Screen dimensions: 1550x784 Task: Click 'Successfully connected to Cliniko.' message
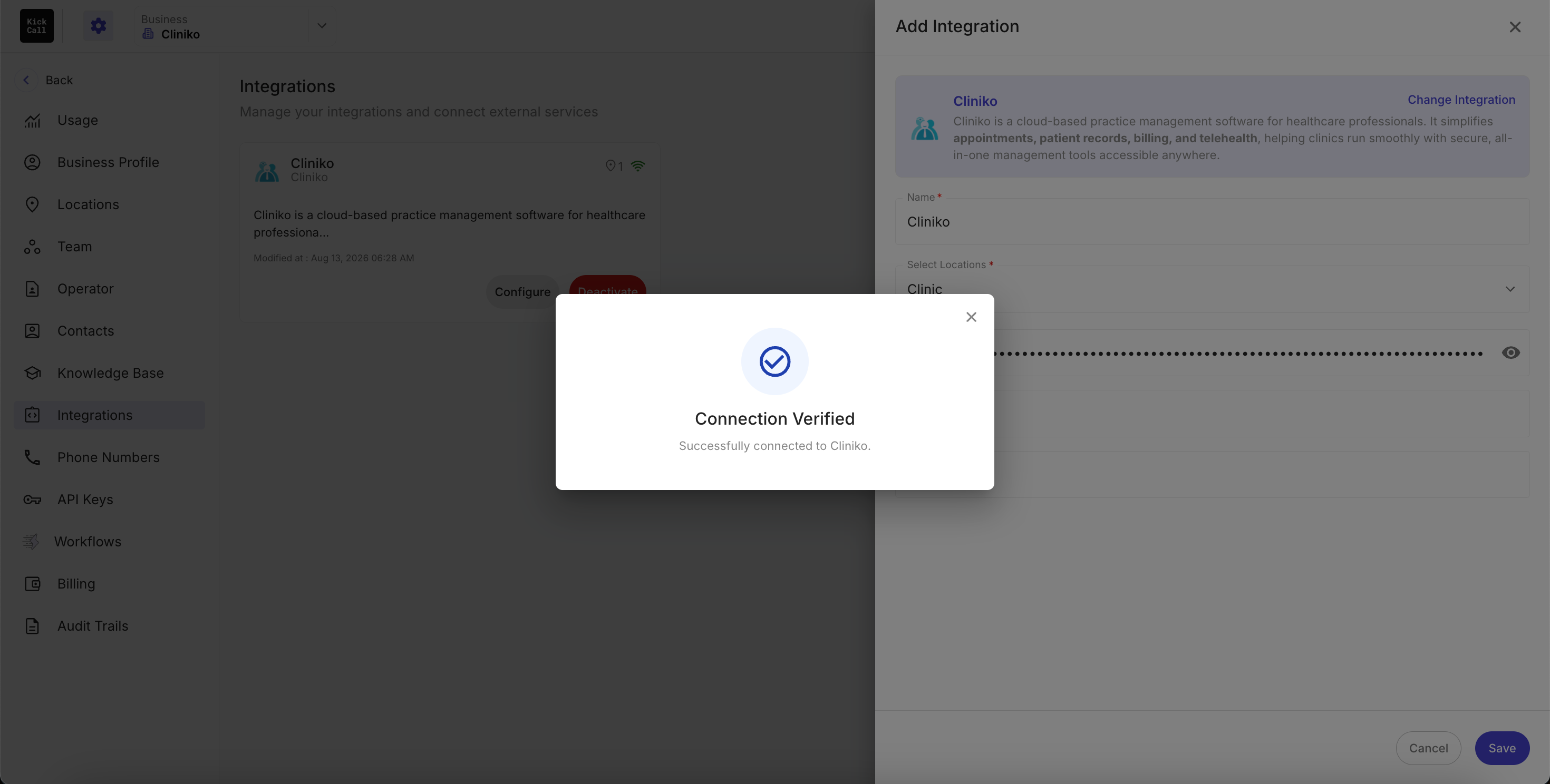774,446
